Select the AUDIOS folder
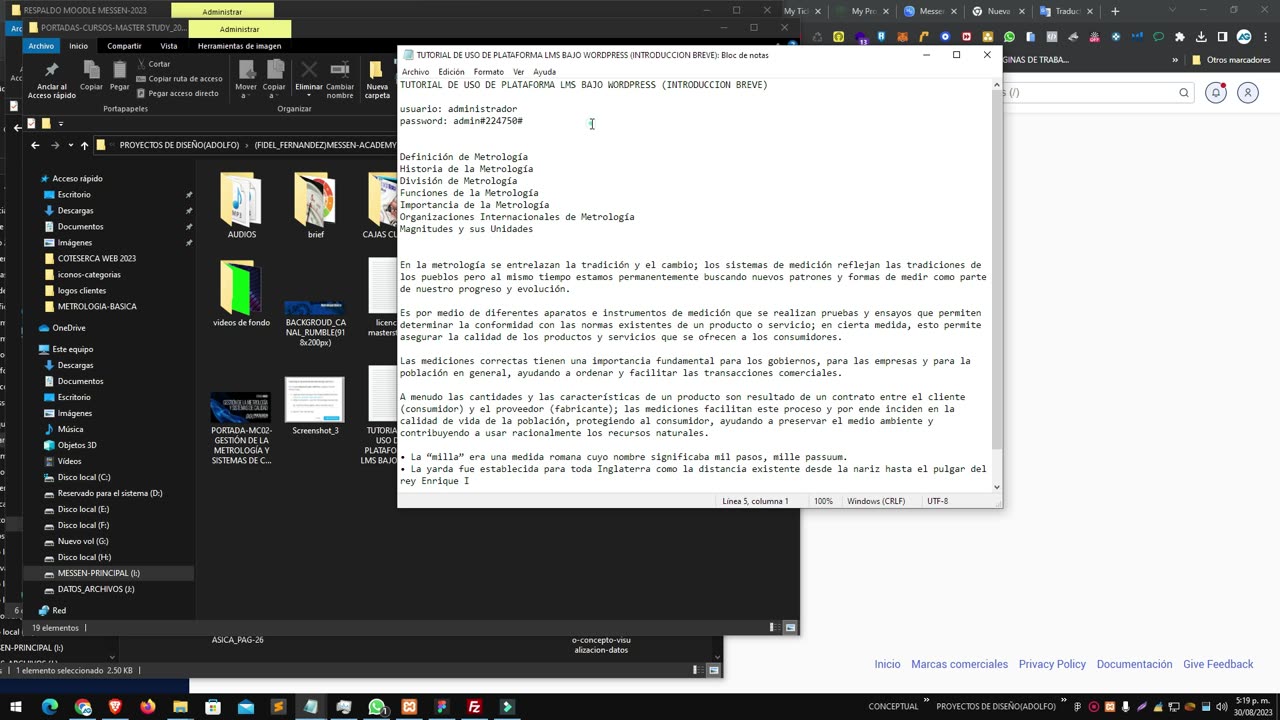The height and width of the screenshot is (720, 1280). [241, 206]
